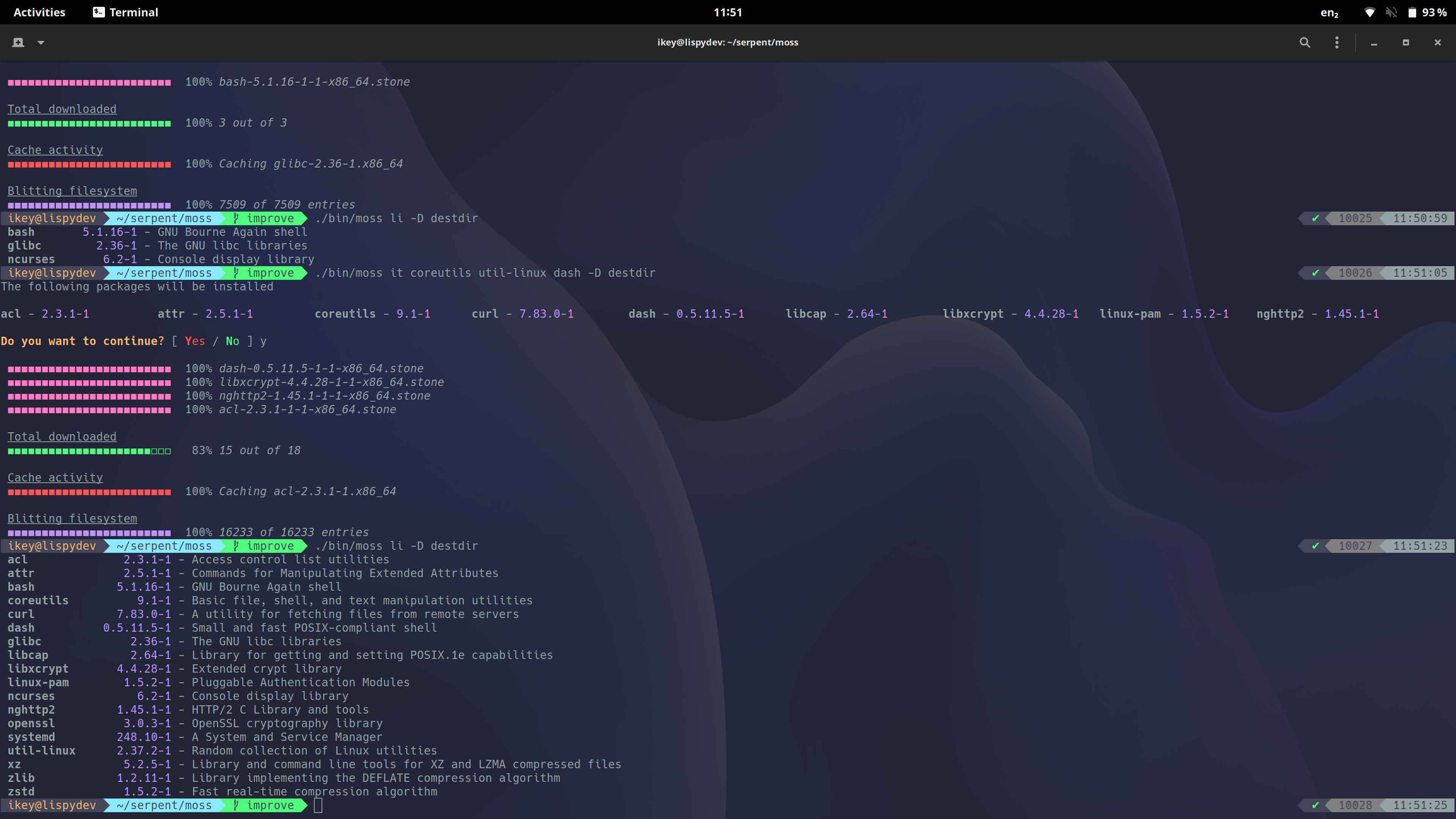This screenshot has height=819, width=1456.
Task: Click the muted sound icon in the system tray
Action: (1392, 12)
